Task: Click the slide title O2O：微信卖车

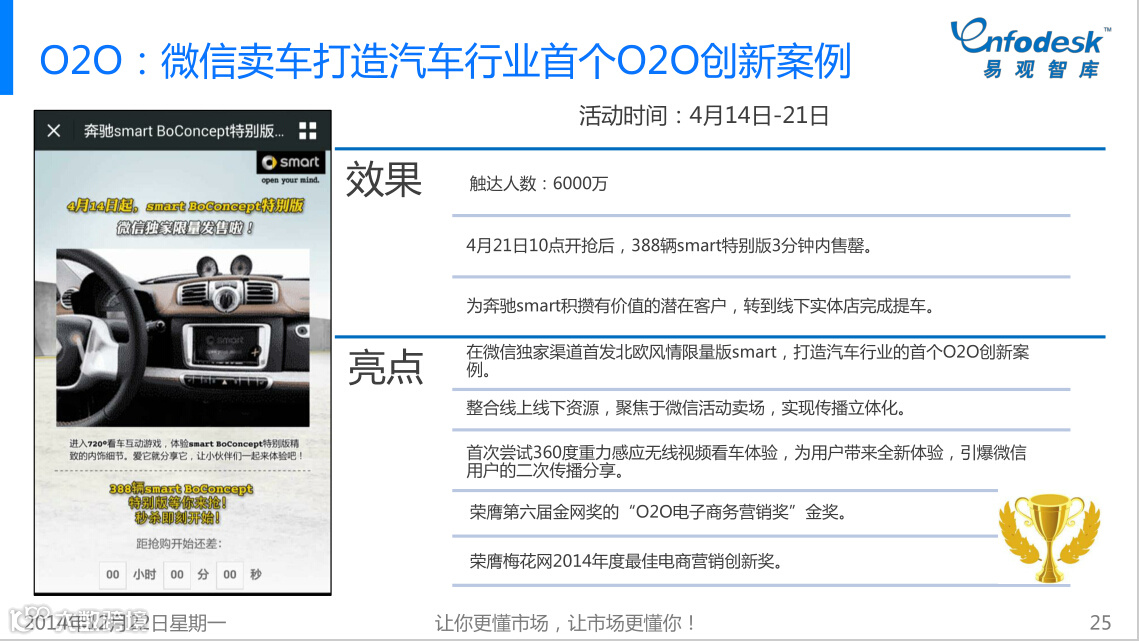Action: (x=445, y=60)
